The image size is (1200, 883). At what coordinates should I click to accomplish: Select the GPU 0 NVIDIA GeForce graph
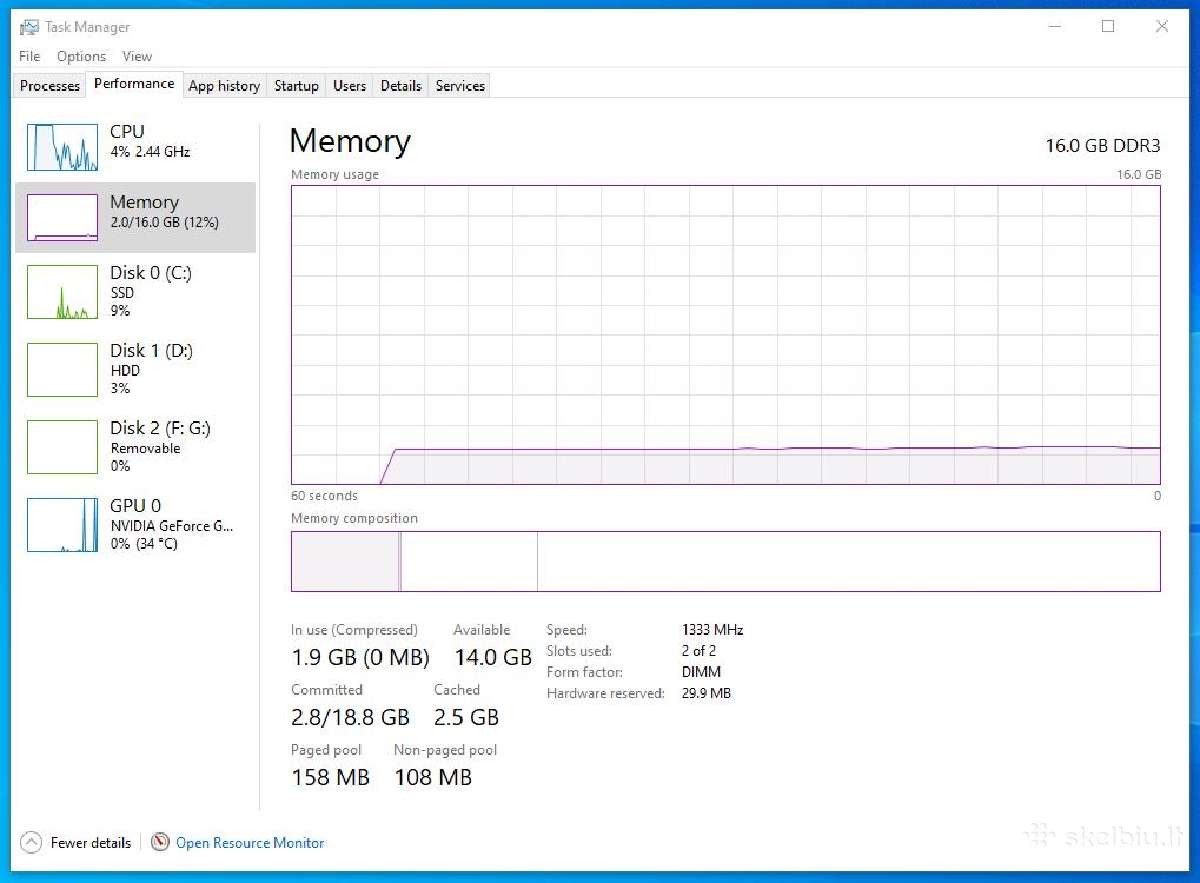tap(62, 525)
